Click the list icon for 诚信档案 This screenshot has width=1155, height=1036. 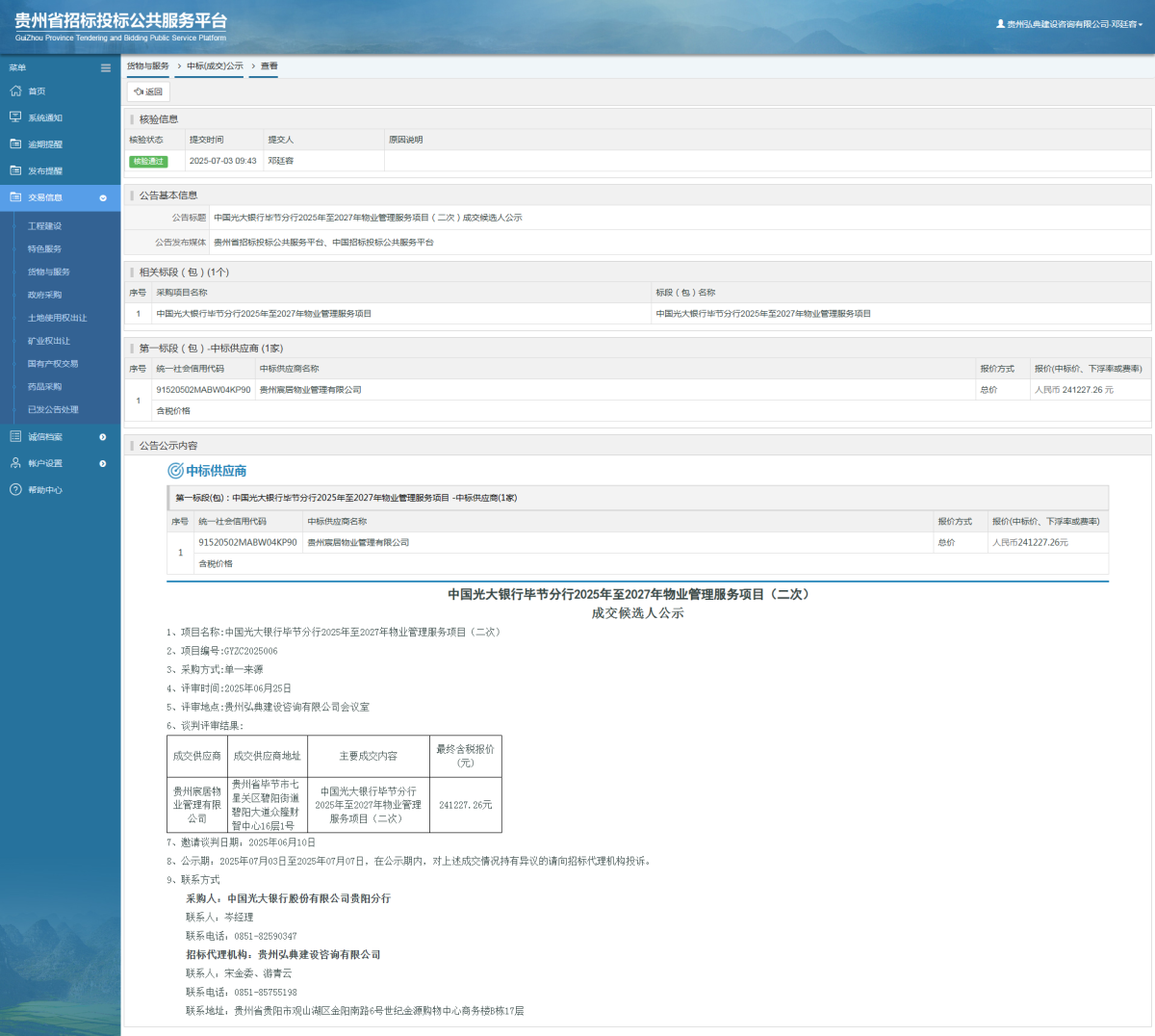pyautogui.click(x=15, y=436)
